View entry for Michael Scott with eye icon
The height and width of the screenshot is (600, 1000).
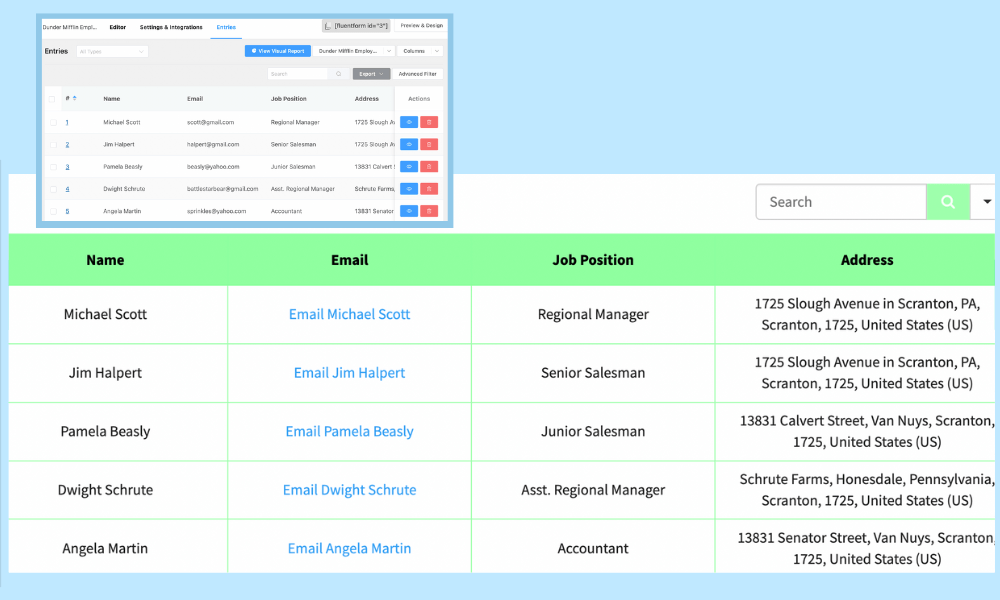pos(409,122)
